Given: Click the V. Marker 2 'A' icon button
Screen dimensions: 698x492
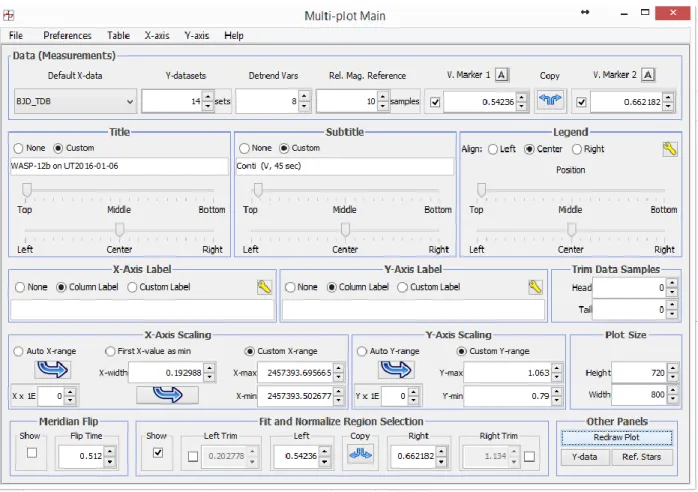Looking at the screenshot, I should click(x=648, y=75).
